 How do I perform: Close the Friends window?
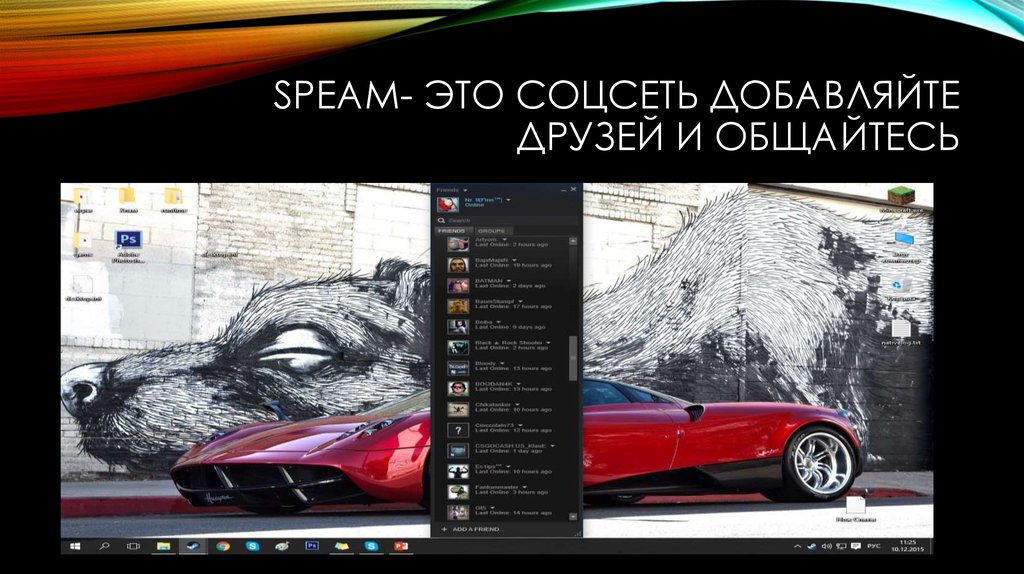point(573,189)
